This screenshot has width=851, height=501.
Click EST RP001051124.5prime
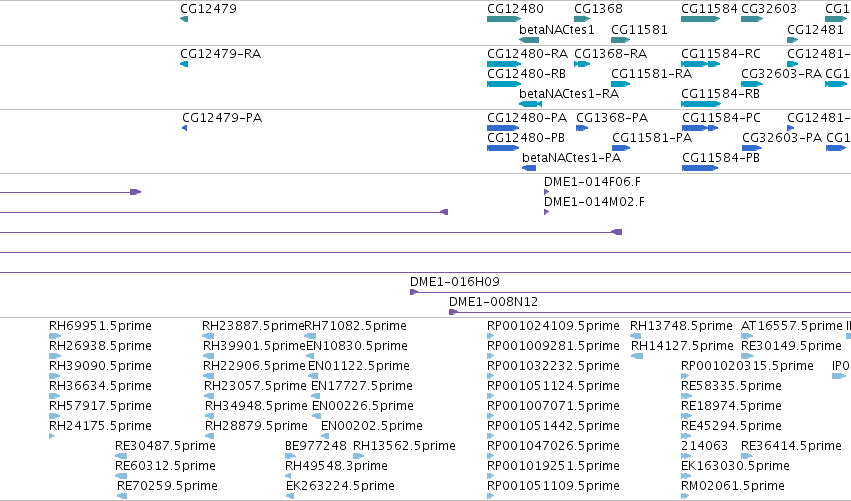click(491, 396)
